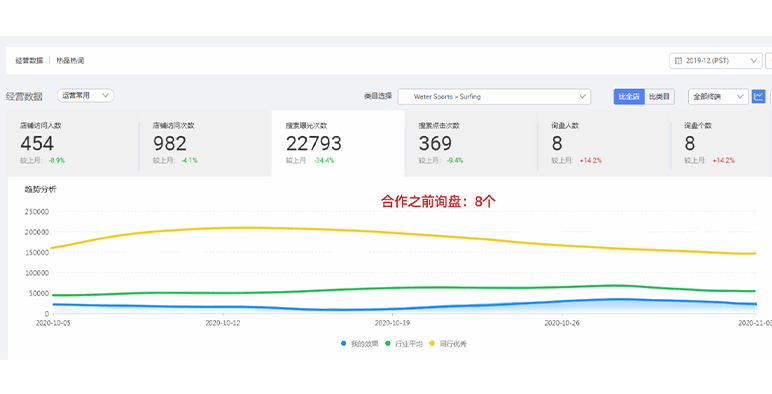Select the 店铺访问人数 454 metric card
The height and width of the screenshot is (394, 772).
point(72,143)
